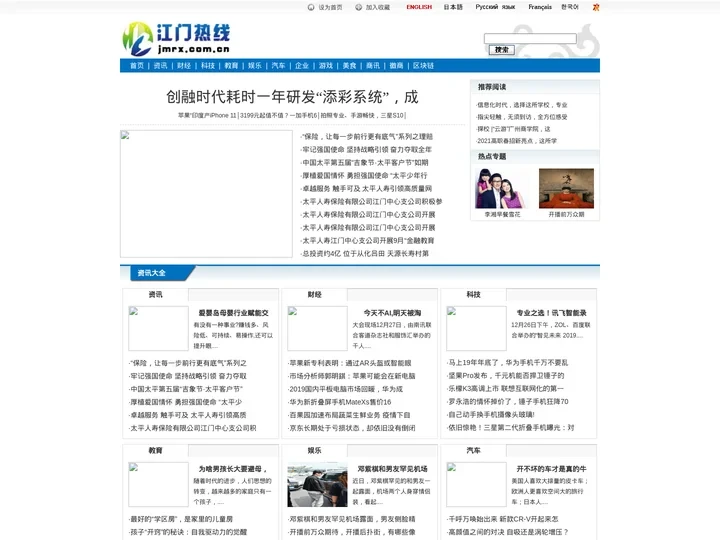The image size is (720, 540).
Task: Open the large headline slideshow image
Action: [x=206, y=194]
